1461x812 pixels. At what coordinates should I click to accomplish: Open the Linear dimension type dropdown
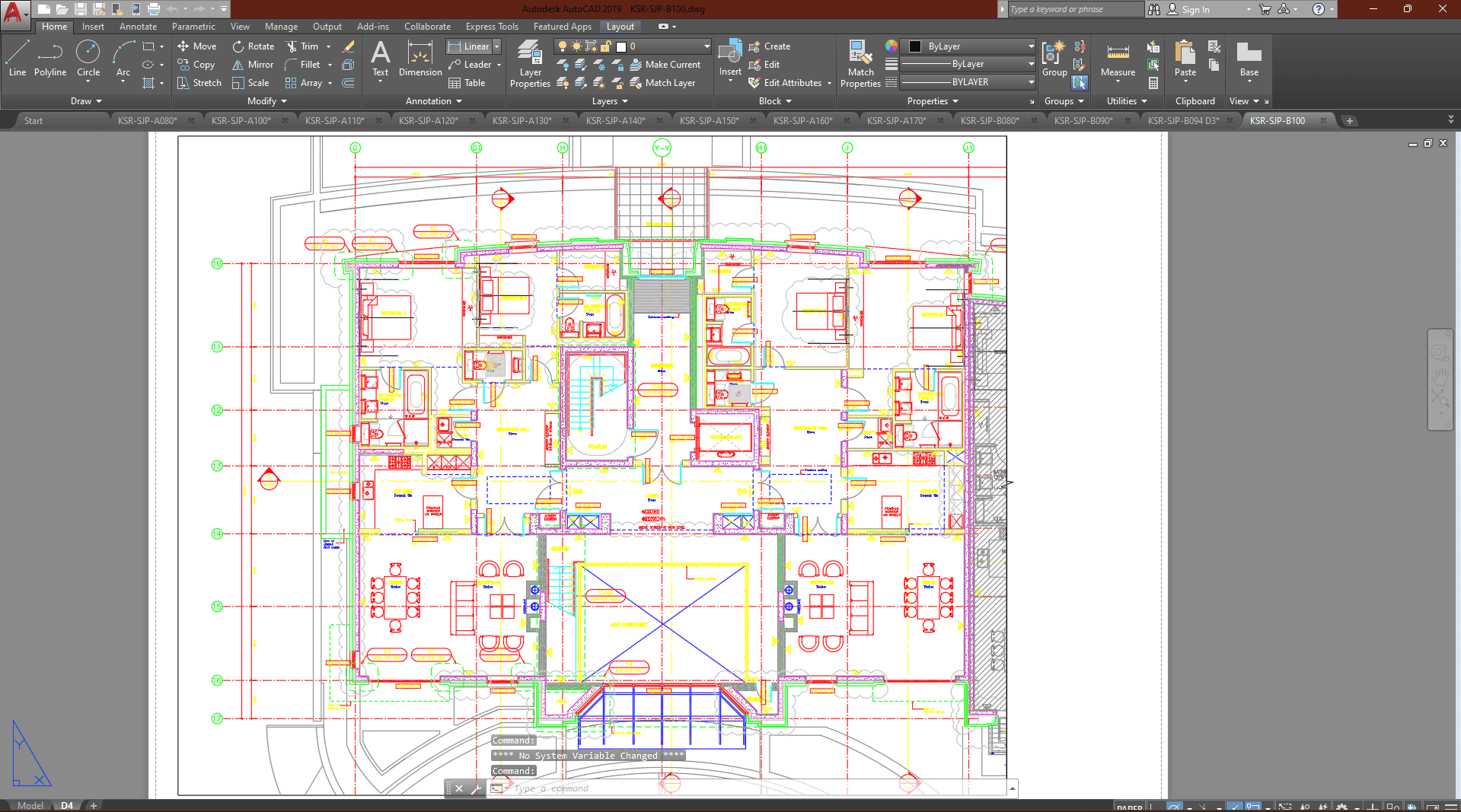497,46
